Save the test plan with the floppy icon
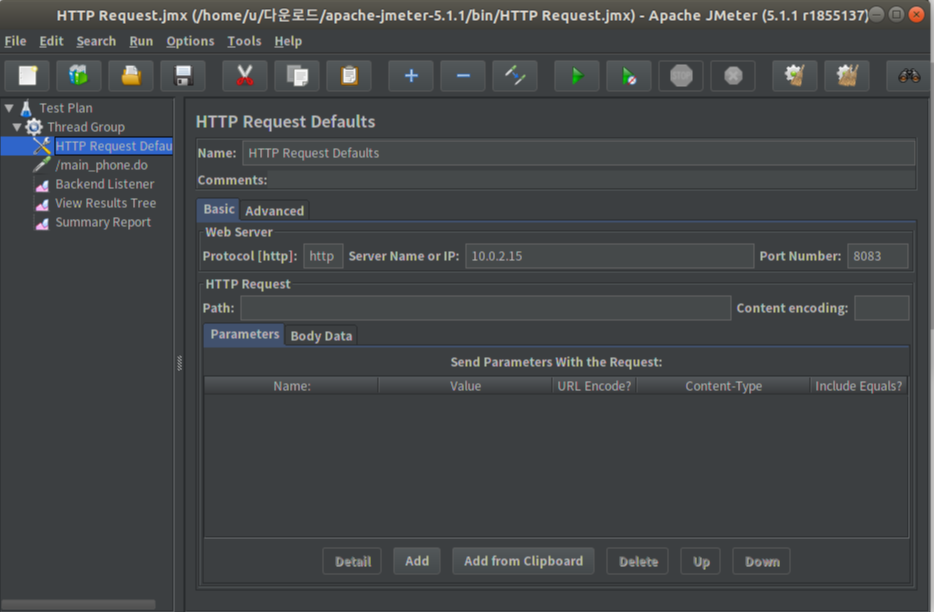This screenshot has height=612, width=934. (183, 76)
